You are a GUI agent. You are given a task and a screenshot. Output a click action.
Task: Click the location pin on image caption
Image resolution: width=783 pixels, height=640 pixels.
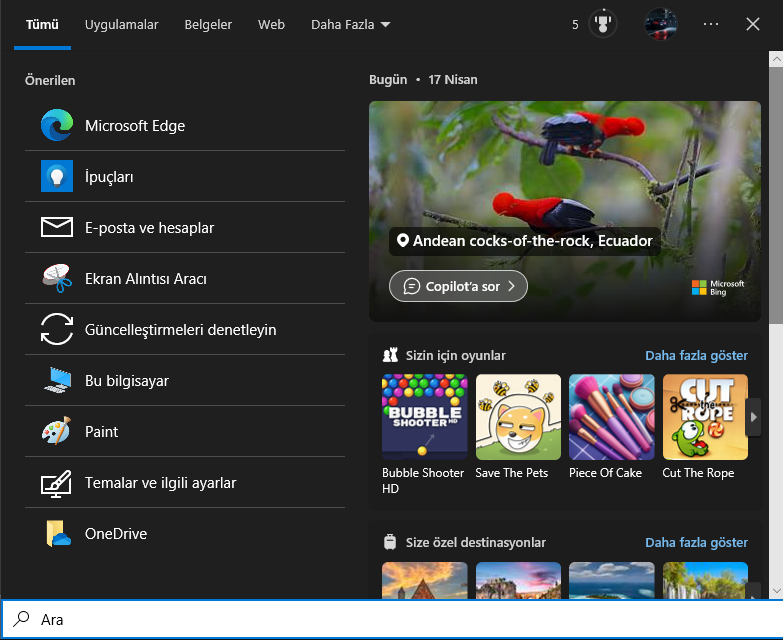coord(402,241)
